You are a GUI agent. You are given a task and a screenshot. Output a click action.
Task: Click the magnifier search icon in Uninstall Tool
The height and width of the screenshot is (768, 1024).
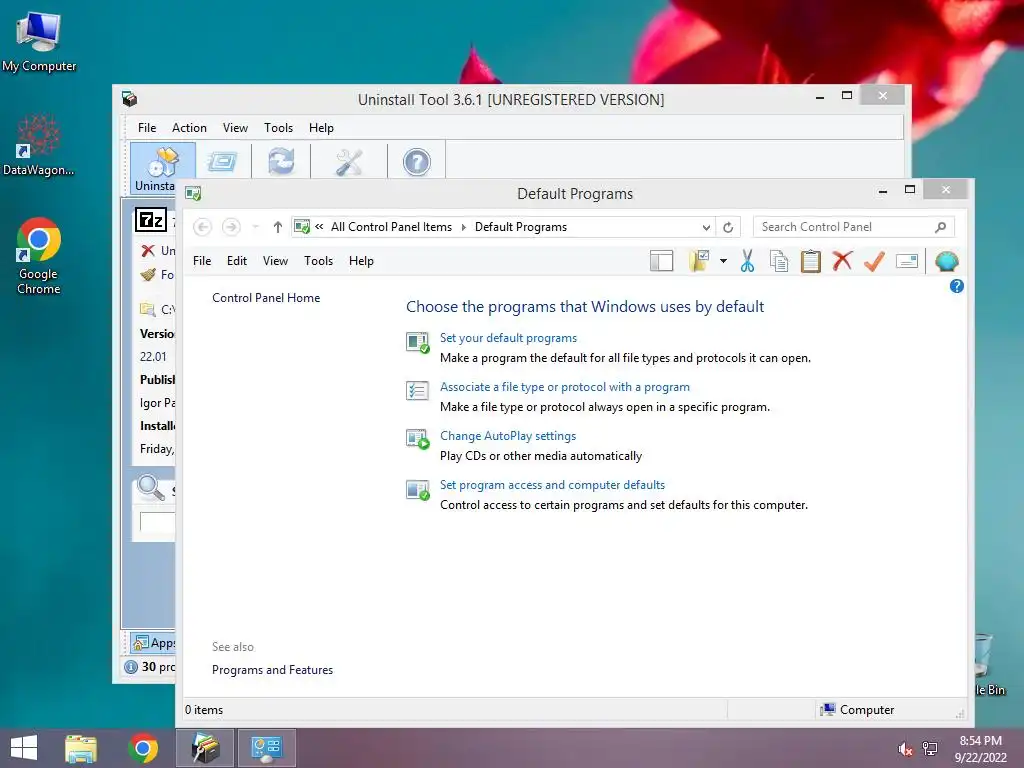tap(151, 487)
